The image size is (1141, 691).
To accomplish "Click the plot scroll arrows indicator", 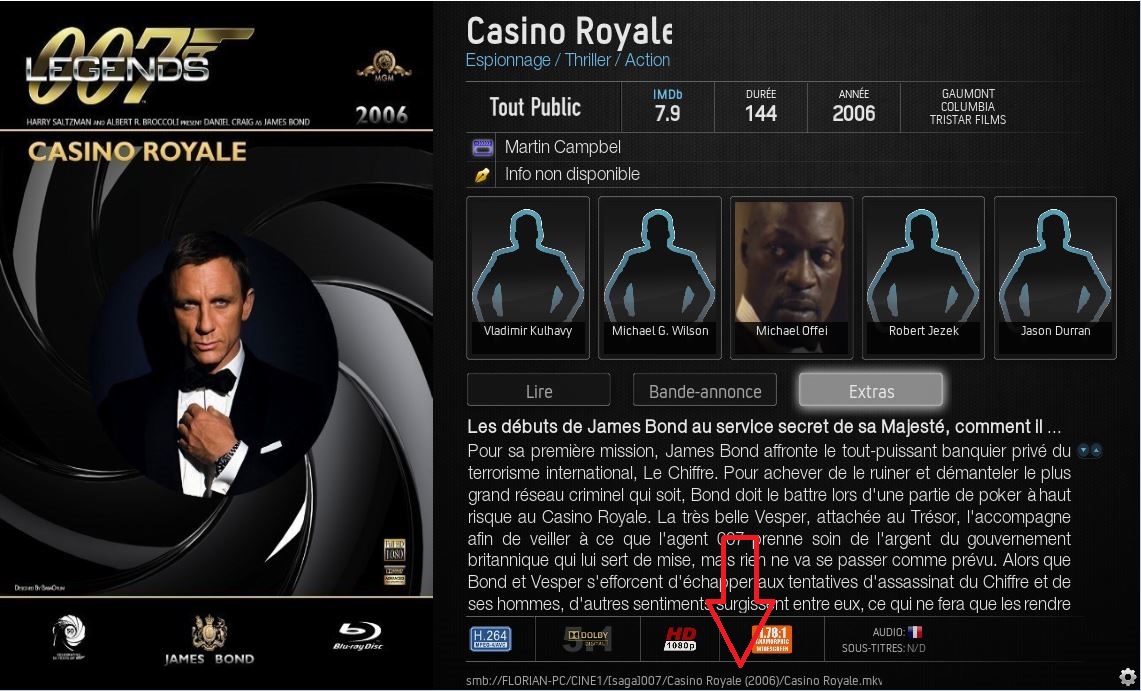I will pyautogui.click(x=1090, y=451).
